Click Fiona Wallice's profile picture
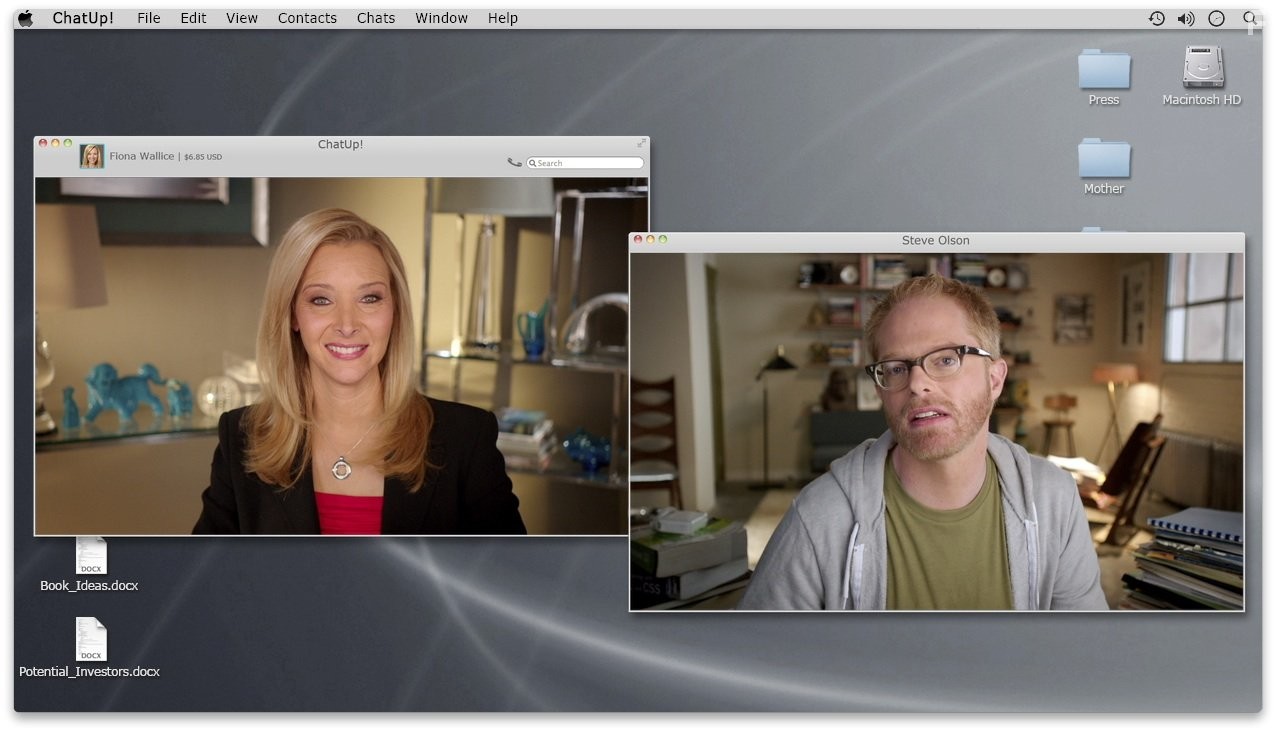 coord(91,155)
